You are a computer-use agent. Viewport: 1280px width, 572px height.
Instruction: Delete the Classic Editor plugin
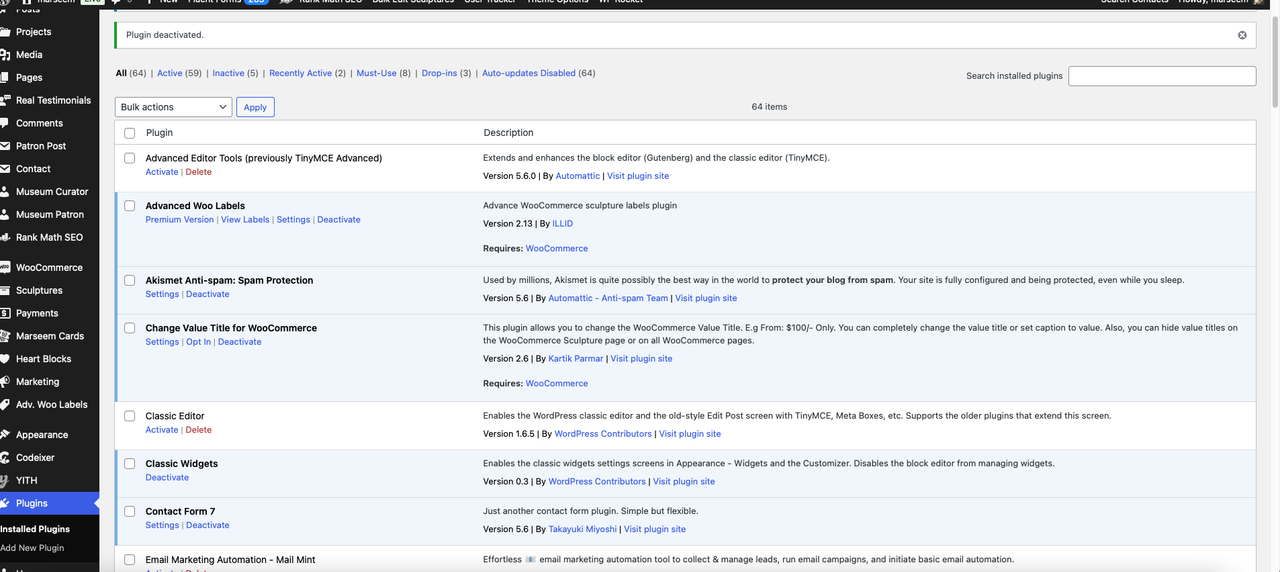pyautogui.click(x=199, y=430)
